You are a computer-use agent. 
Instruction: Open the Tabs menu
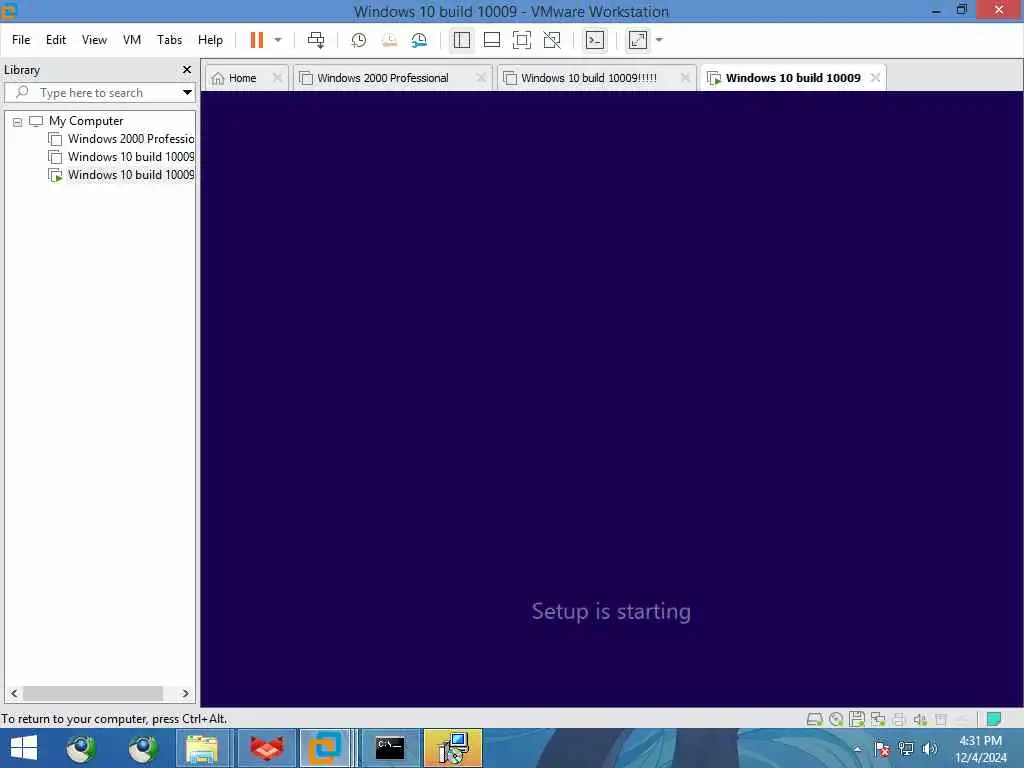(169, 40)
